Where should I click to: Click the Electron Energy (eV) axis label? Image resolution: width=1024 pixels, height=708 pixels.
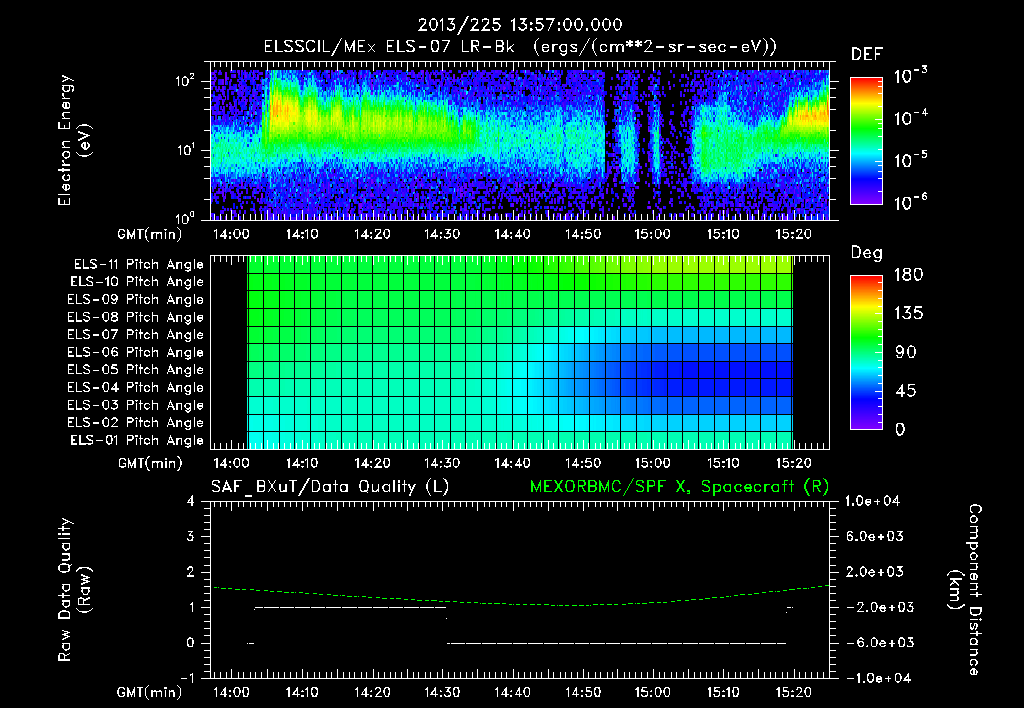click(74, 140)
